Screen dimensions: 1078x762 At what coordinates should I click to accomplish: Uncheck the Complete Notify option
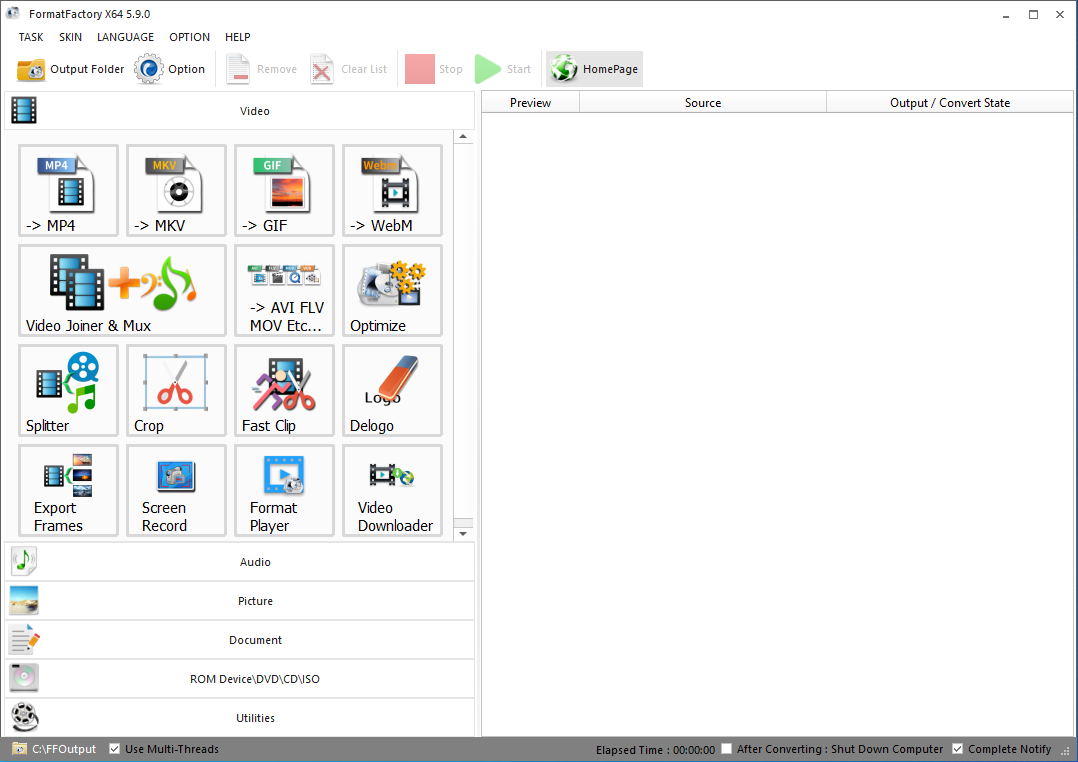tap(958, 749)
